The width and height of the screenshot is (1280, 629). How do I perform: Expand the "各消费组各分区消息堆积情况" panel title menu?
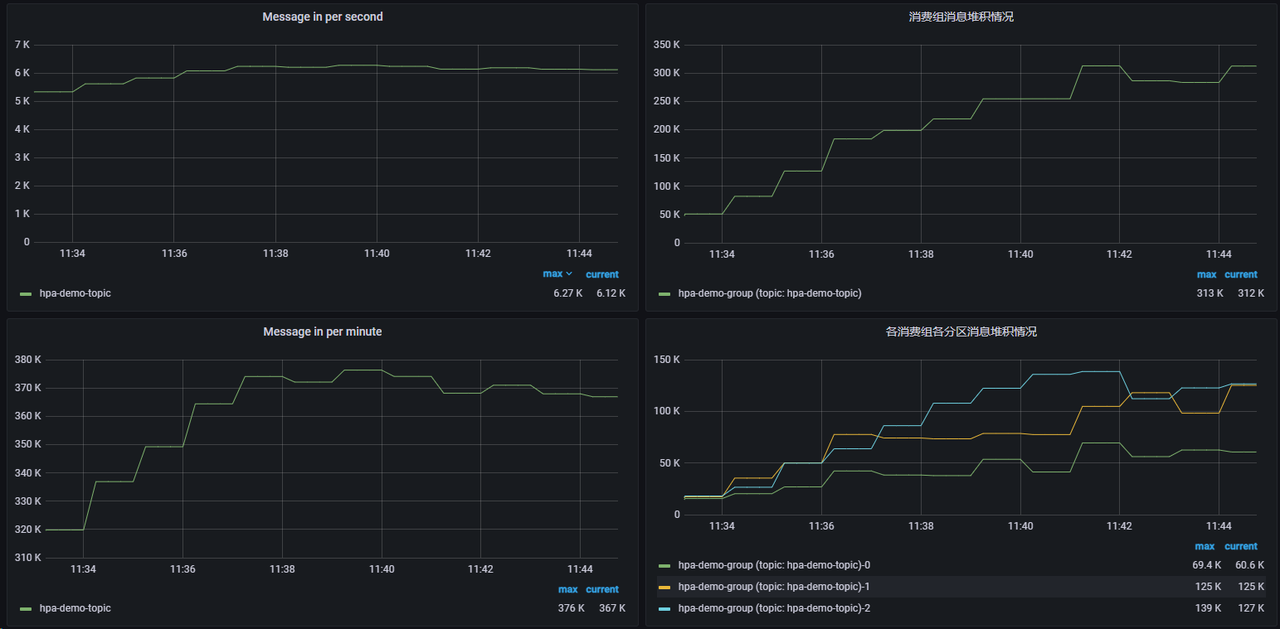tap(960, 331)
